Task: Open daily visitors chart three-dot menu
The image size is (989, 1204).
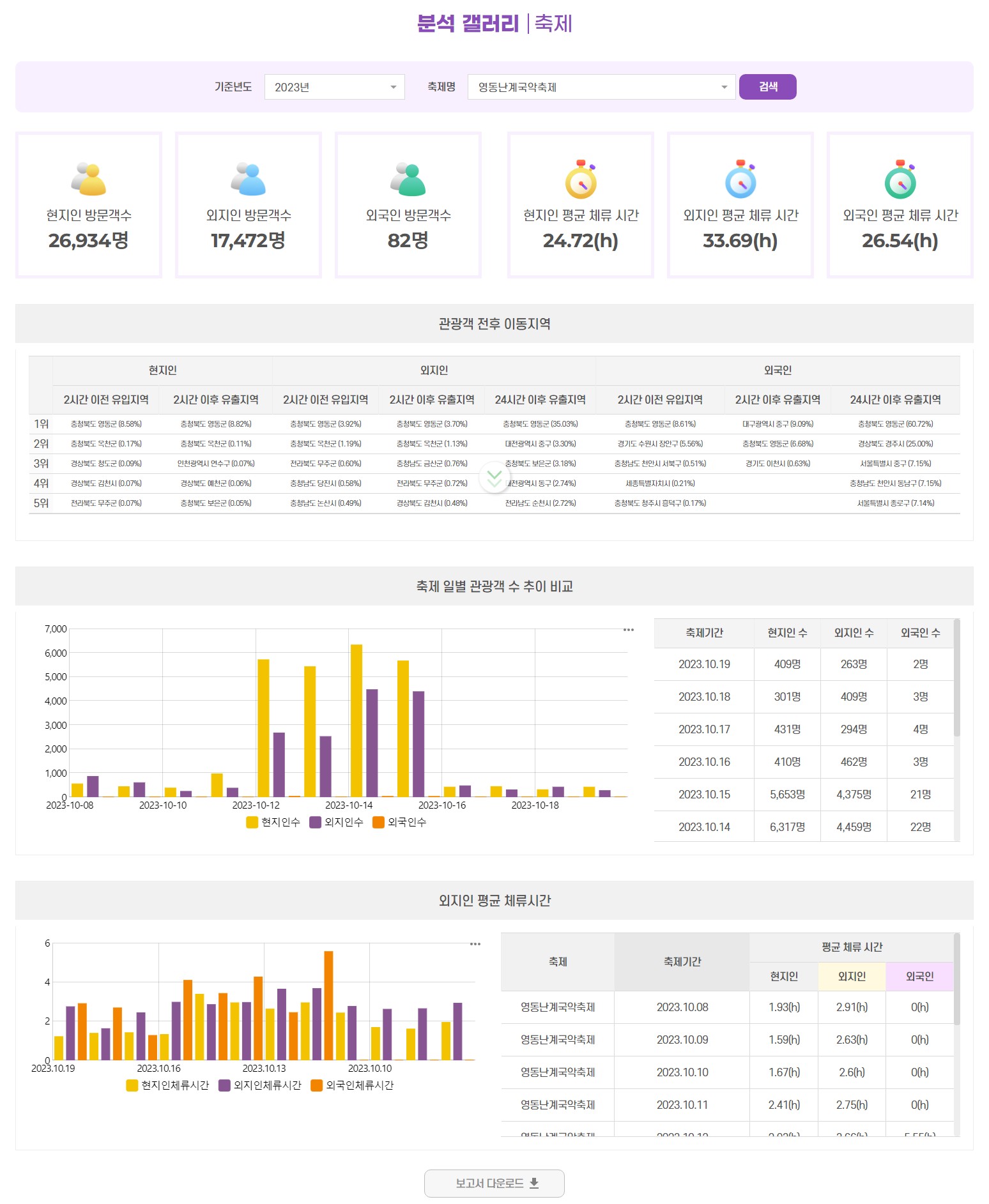Action: [629, 630]
